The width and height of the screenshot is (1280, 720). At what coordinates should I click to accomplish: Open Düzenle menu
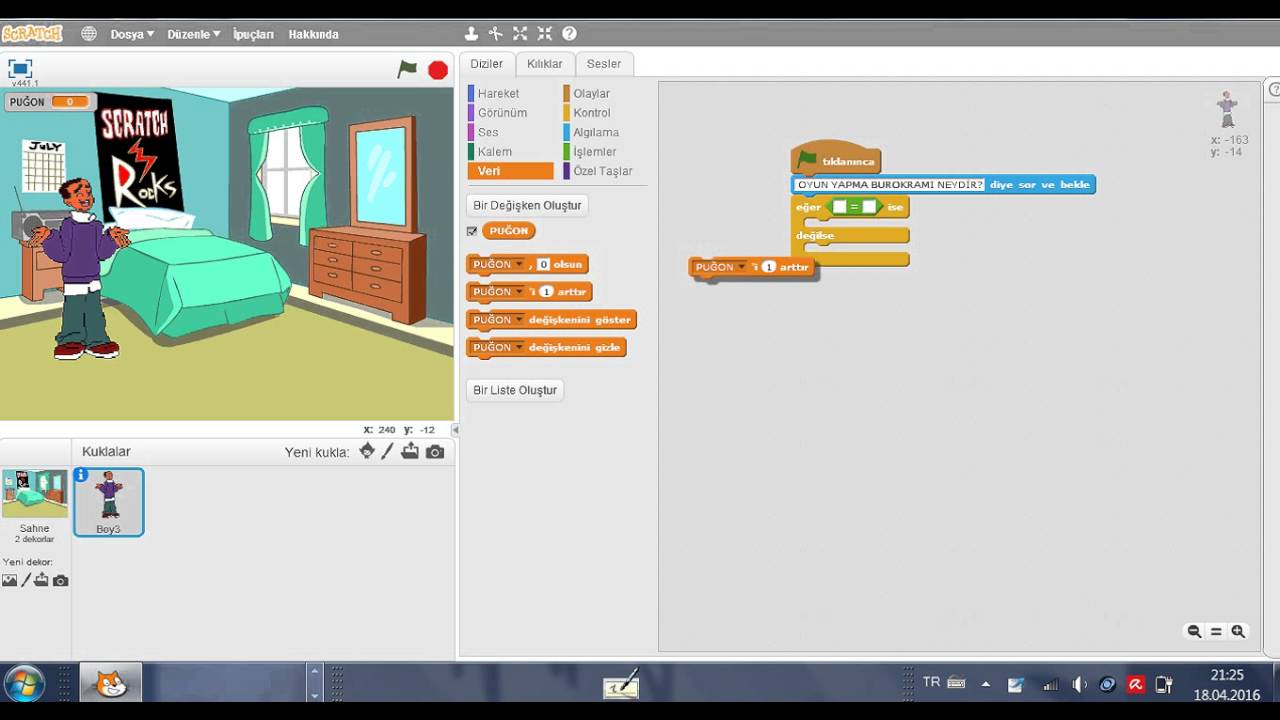194,34
